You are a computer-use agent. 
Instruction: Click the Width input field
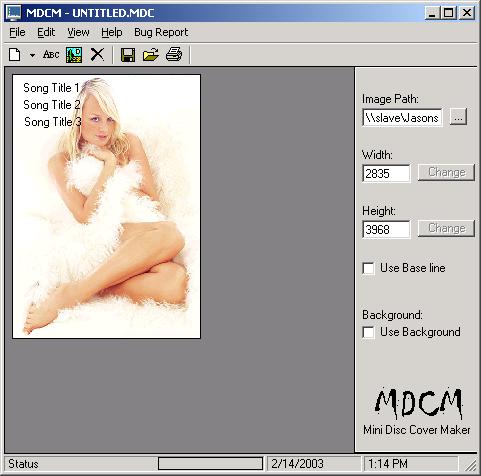[x=386, y=173]
